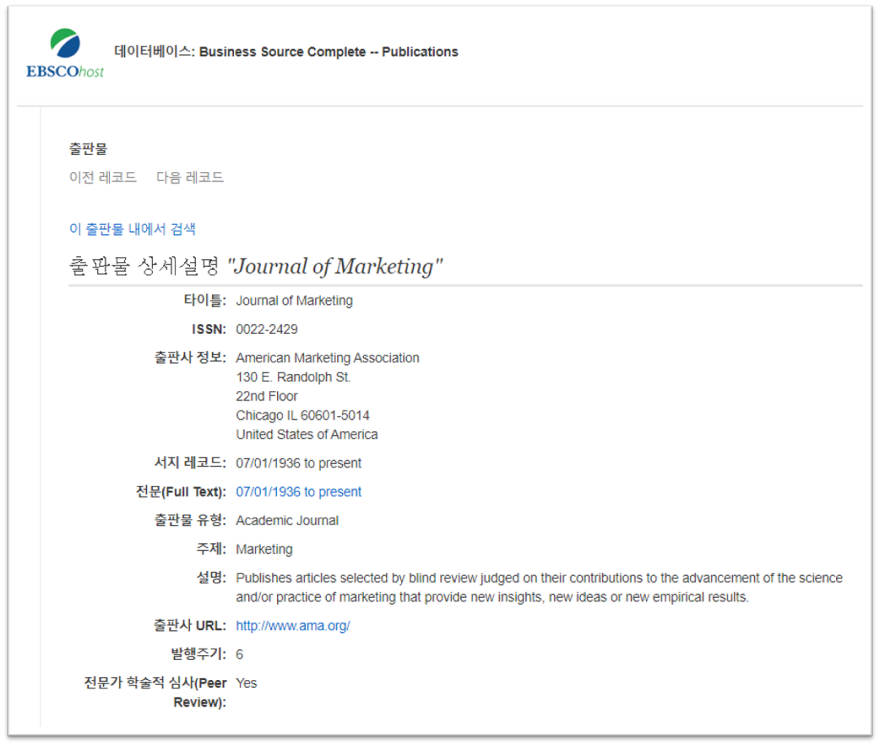Click the 전문(Full Text) field label
Image resolution: width=880 pixels, height=746 pixels.
[x=181, y=492]
